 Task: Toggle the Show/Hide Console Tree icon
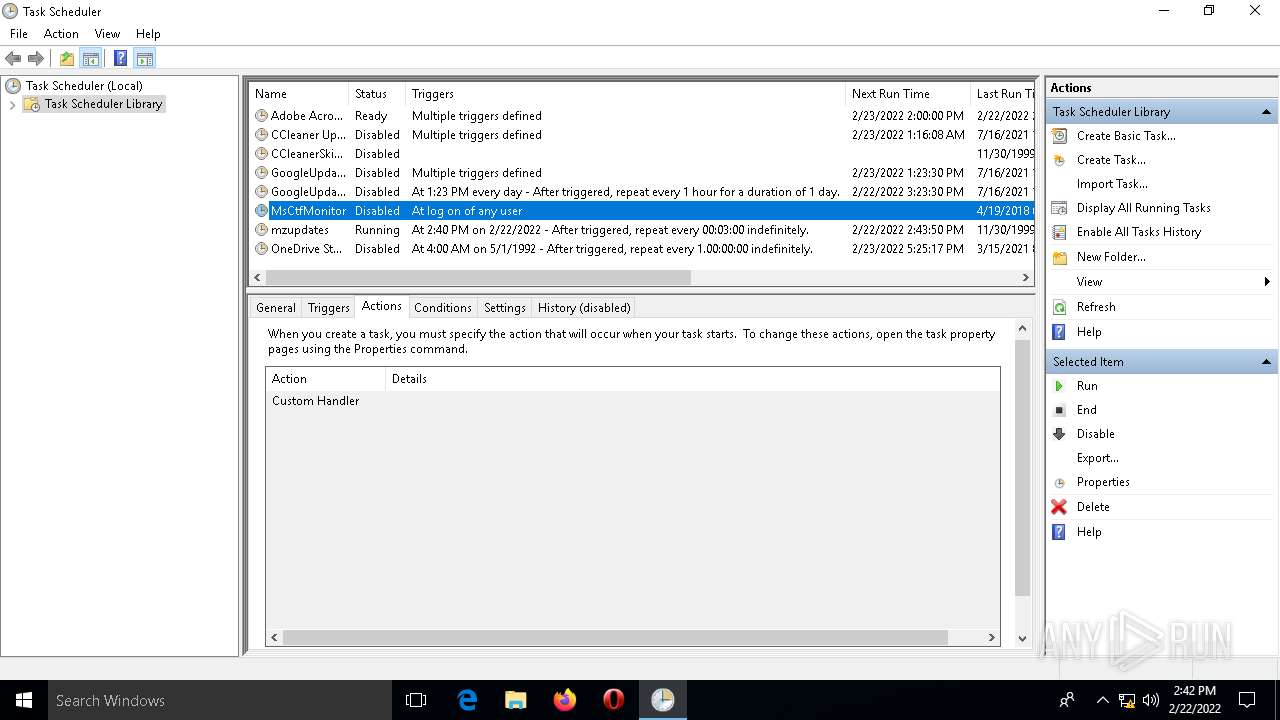coord(91,59)
